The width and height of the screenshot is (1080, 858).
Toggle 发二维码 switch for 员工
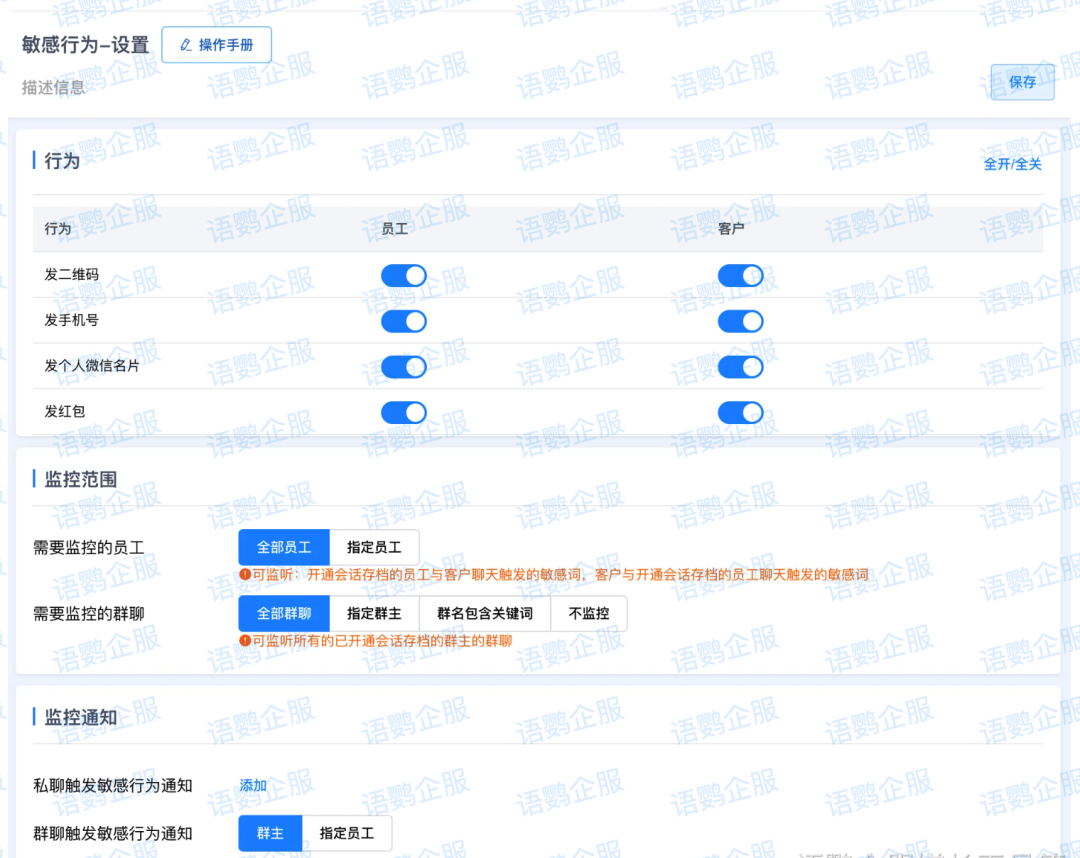point(404,275)
